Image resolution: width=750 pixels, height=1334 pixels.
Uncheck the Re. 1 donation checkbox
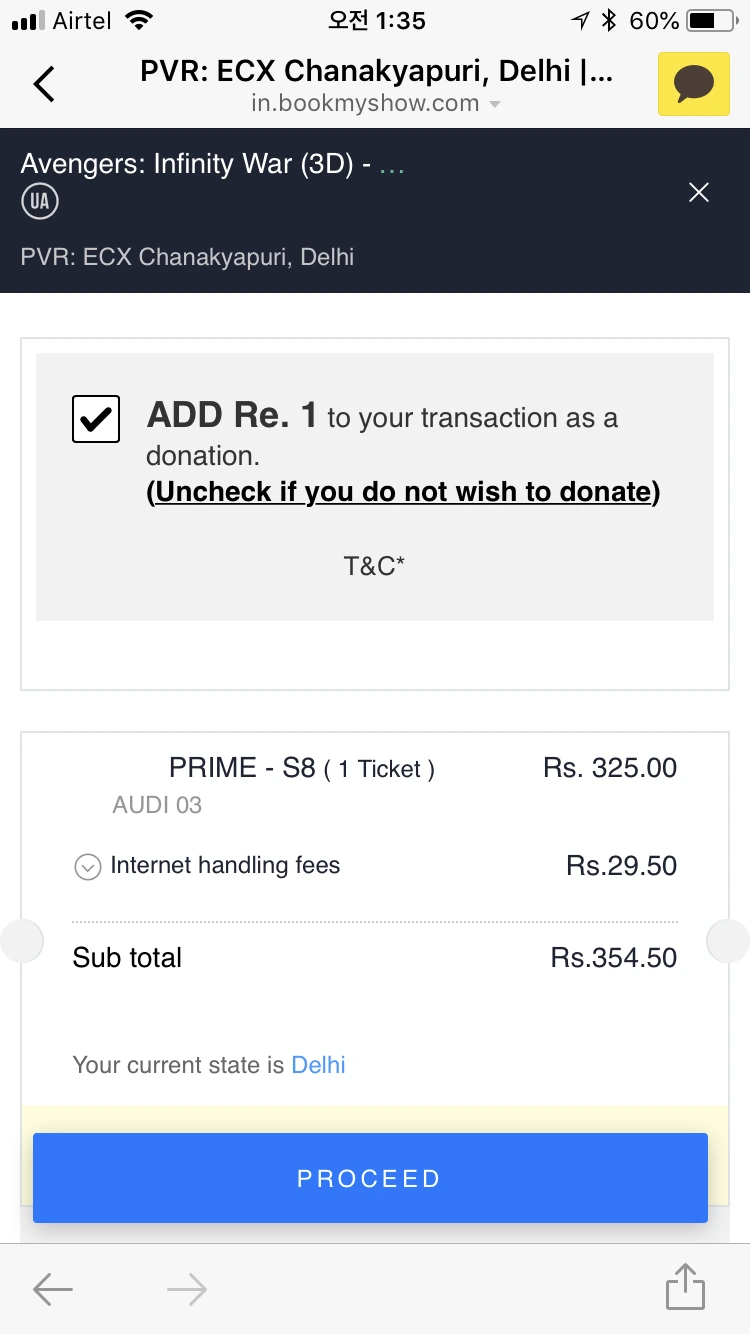pyautogui.click(x=96, y=419)
